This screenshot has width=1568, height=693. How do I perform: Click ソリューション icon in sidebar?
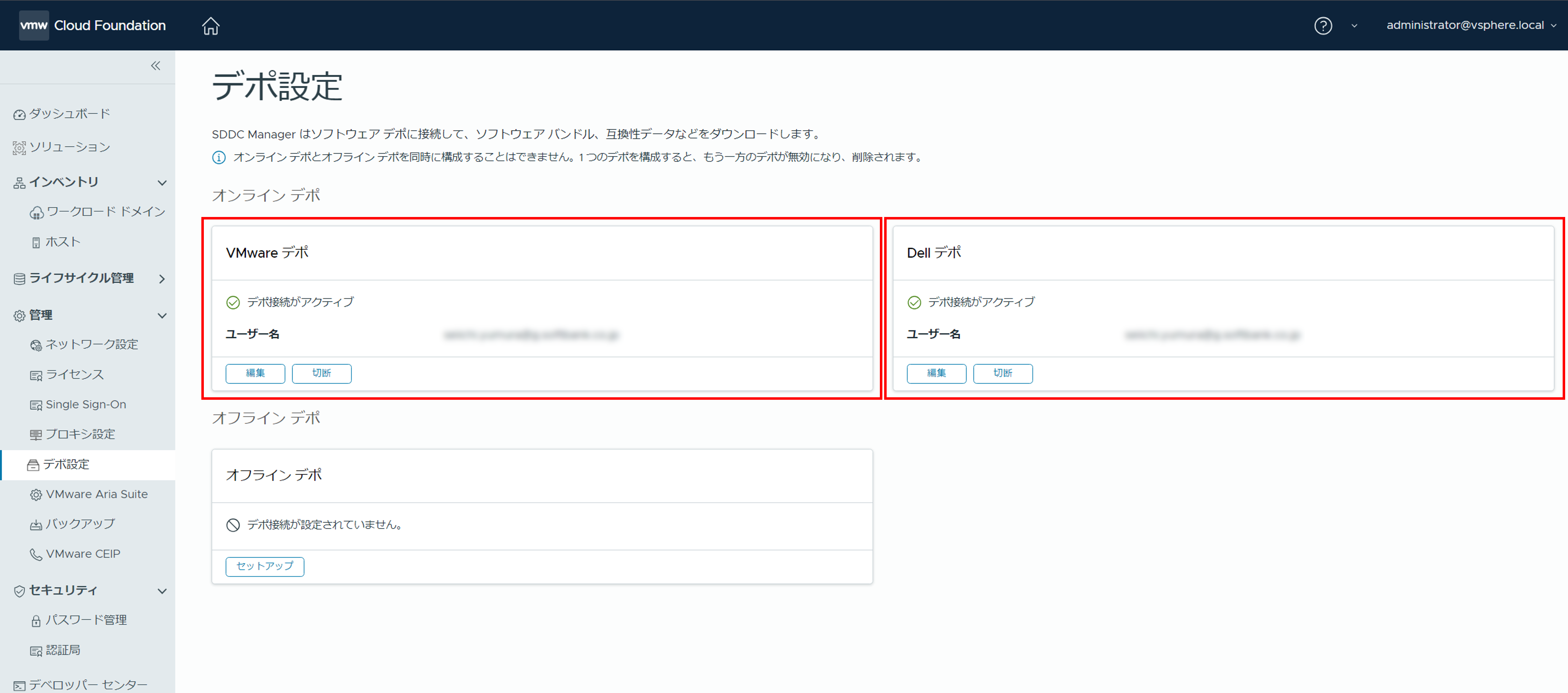point(20,148)
